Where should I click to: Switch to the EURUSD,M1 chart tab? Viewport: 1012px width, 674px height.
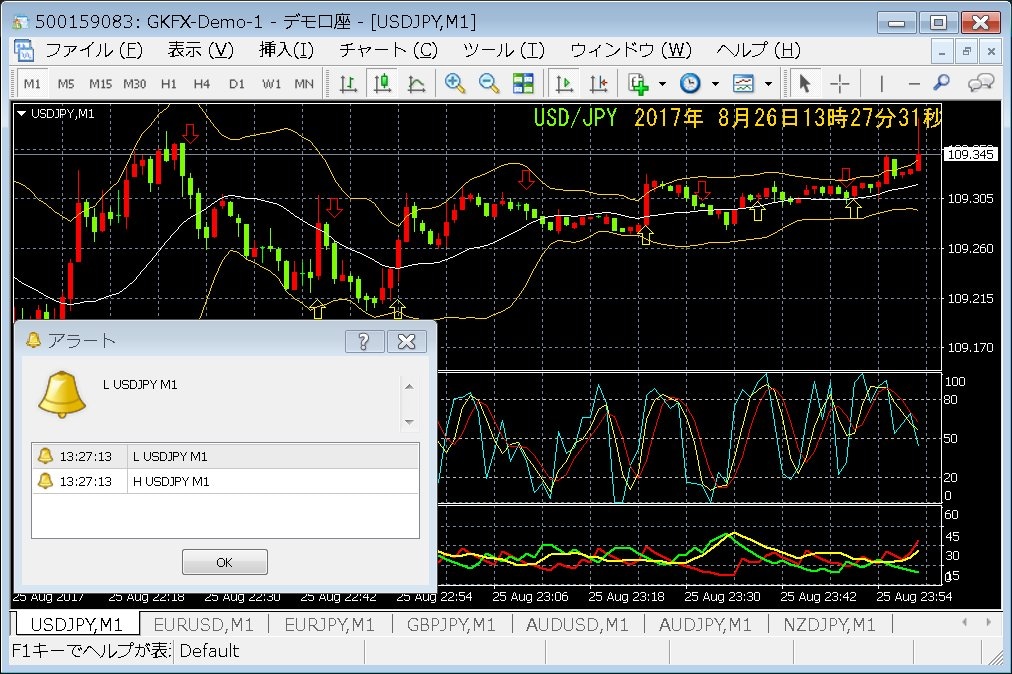(203, 625)
